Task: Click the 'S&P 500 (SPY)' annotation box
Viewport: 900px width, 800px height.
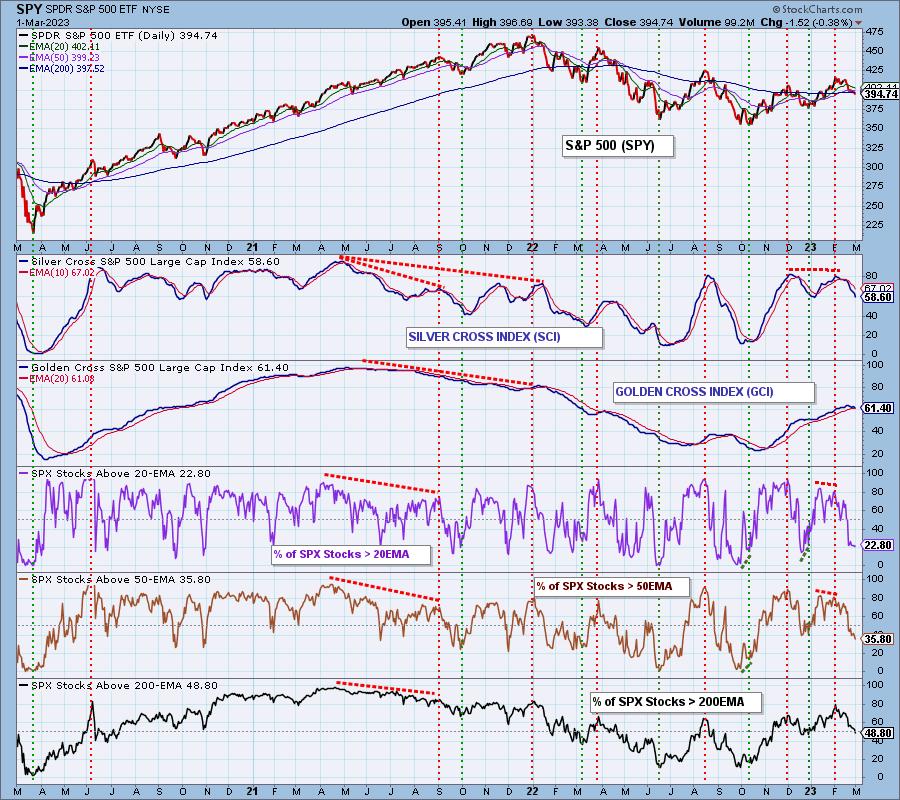Action: (618, 146)
